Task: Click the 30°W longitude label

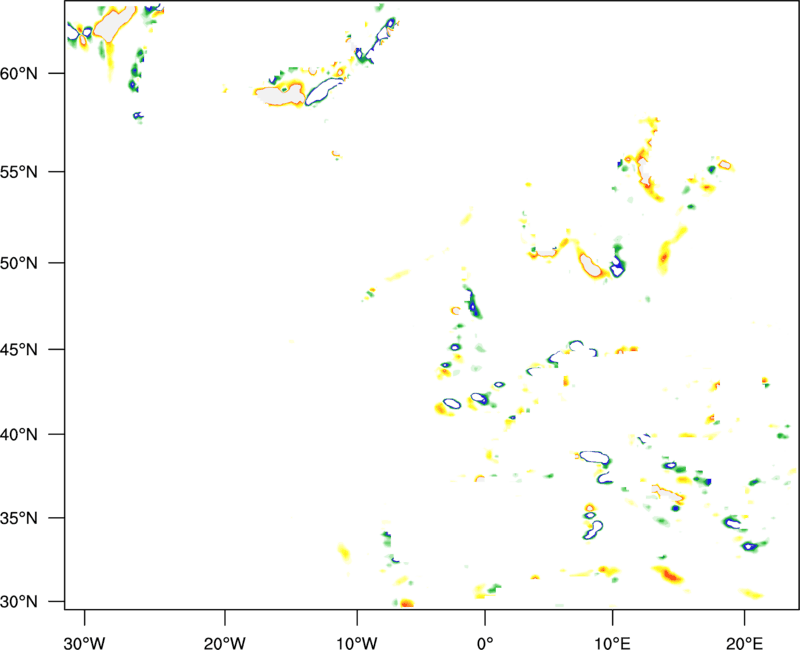Action: [84, 643]
